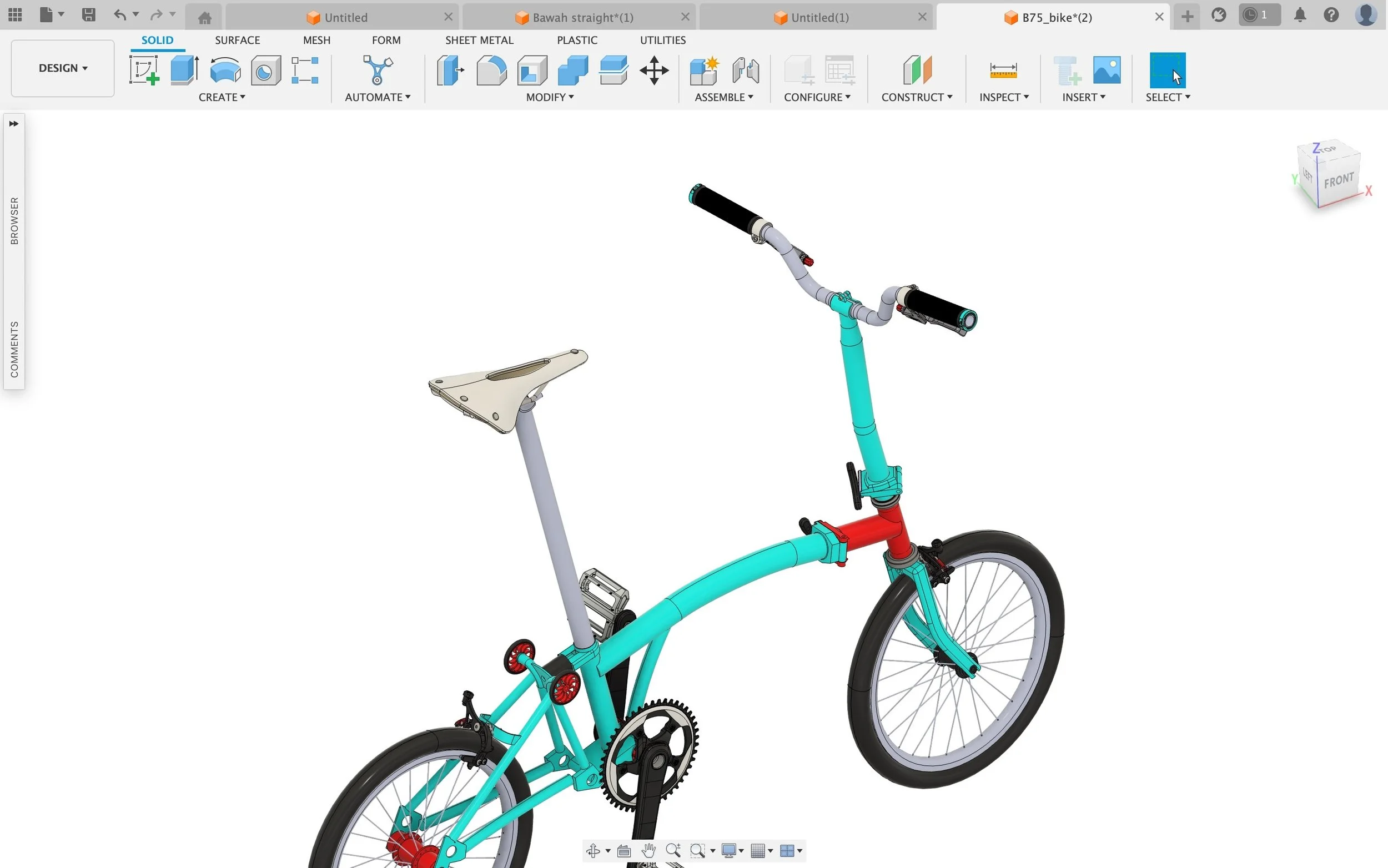Choose the Revolve tool
Screen dimensions: 1388x868
point(225,70)
